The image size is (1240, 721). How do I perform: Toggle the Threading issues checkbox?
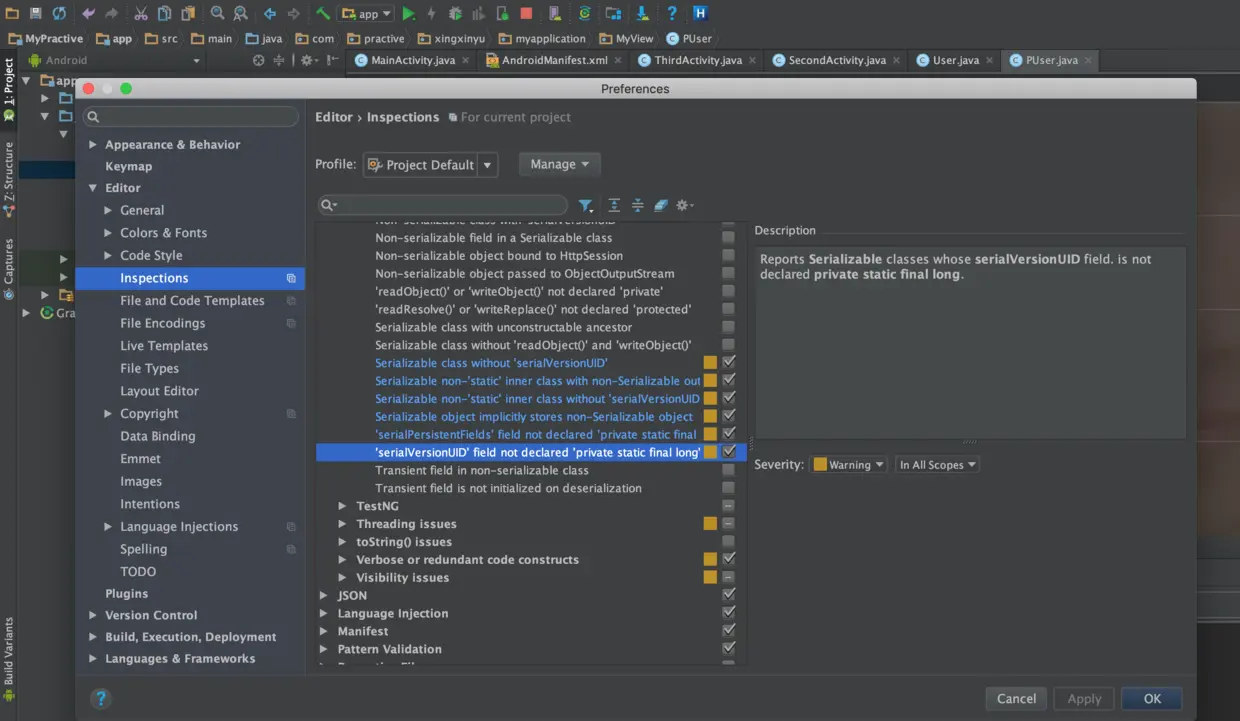[x=729, y=523]
